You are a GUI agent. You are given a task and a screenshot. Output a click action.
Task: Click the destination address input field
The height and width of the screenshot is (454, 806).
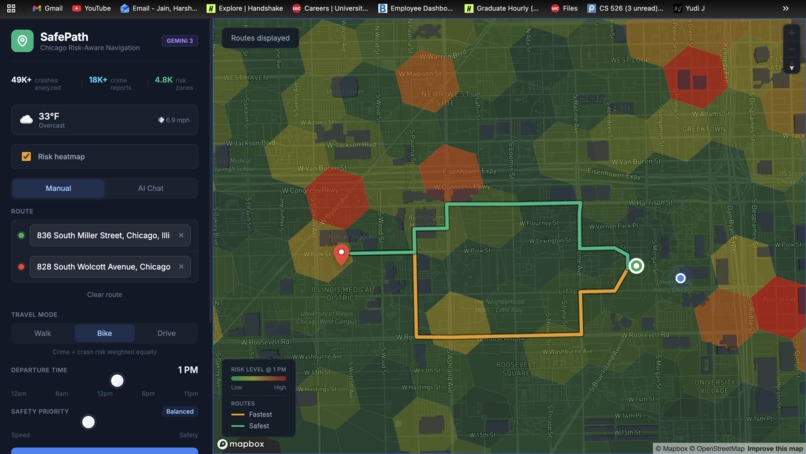click(x=110, y=266)
